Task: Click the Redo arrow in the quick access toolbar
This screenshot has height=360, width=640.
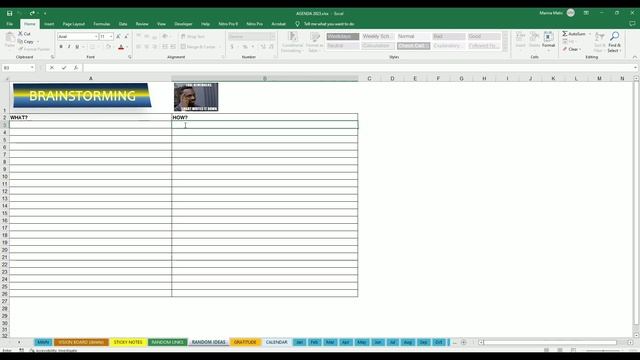Action: pos(32,13)
